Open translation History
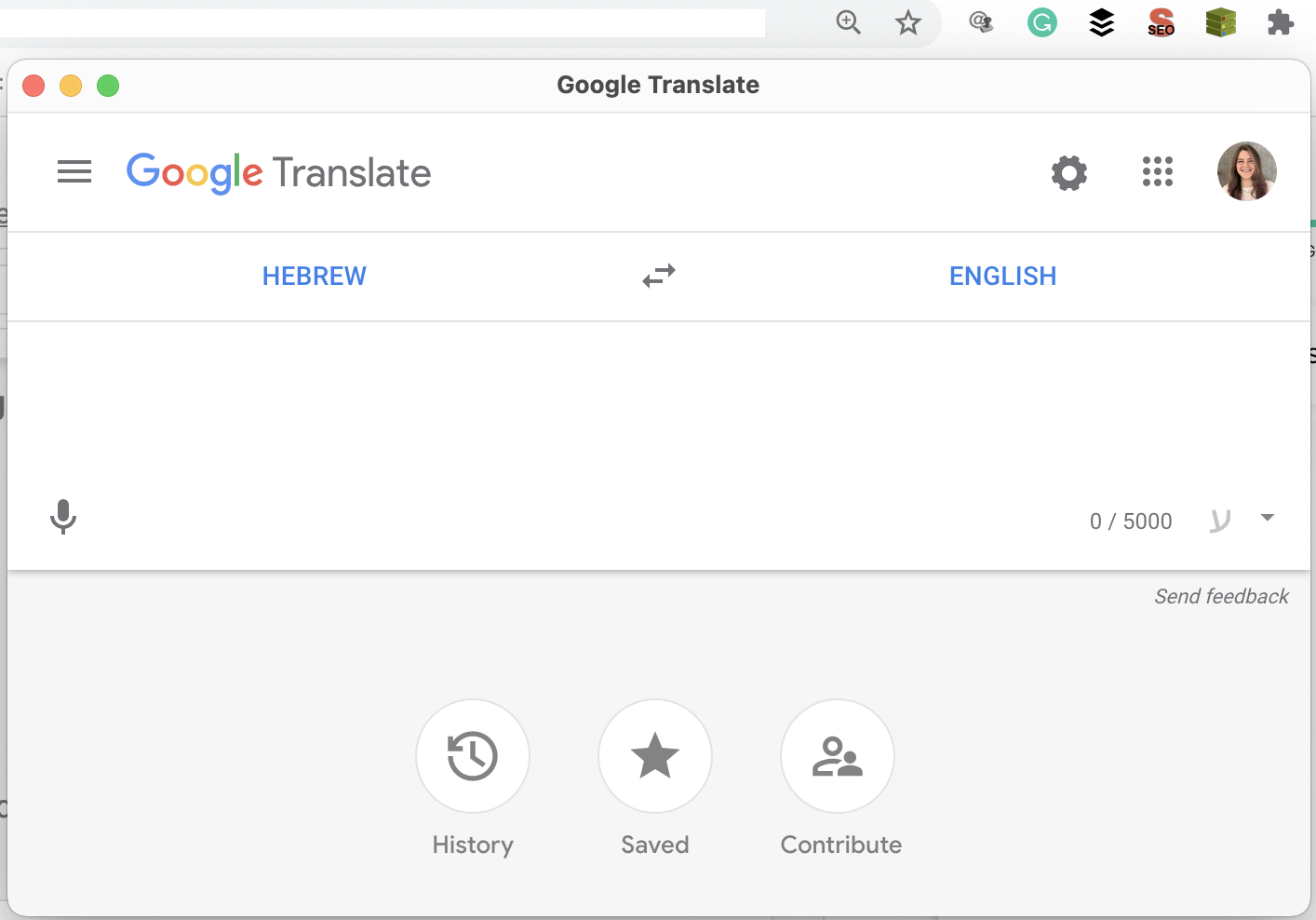This screenshot has height=920, width=1316. click(x=473, y=756)
